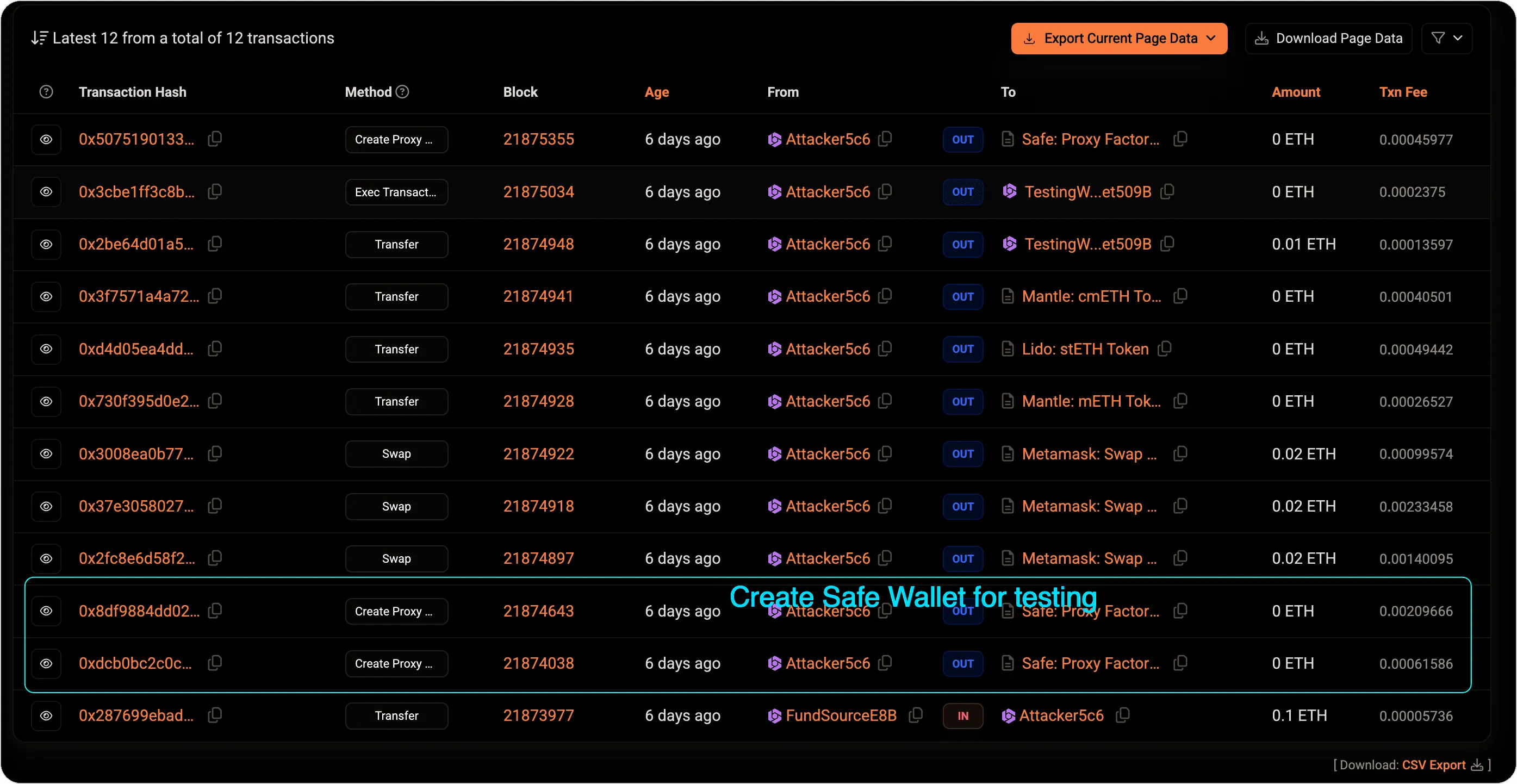Toggle preview eye for transaction 0x2be64d01a5
The height and width of the screenshot is (784, 1517).
tap(46, 245)
